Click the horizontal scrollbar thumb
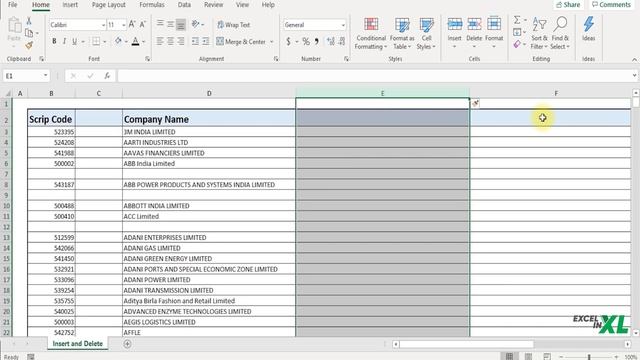Image resolution: width=640 pixels, height=360 pixels. click(x=467, y=344)
